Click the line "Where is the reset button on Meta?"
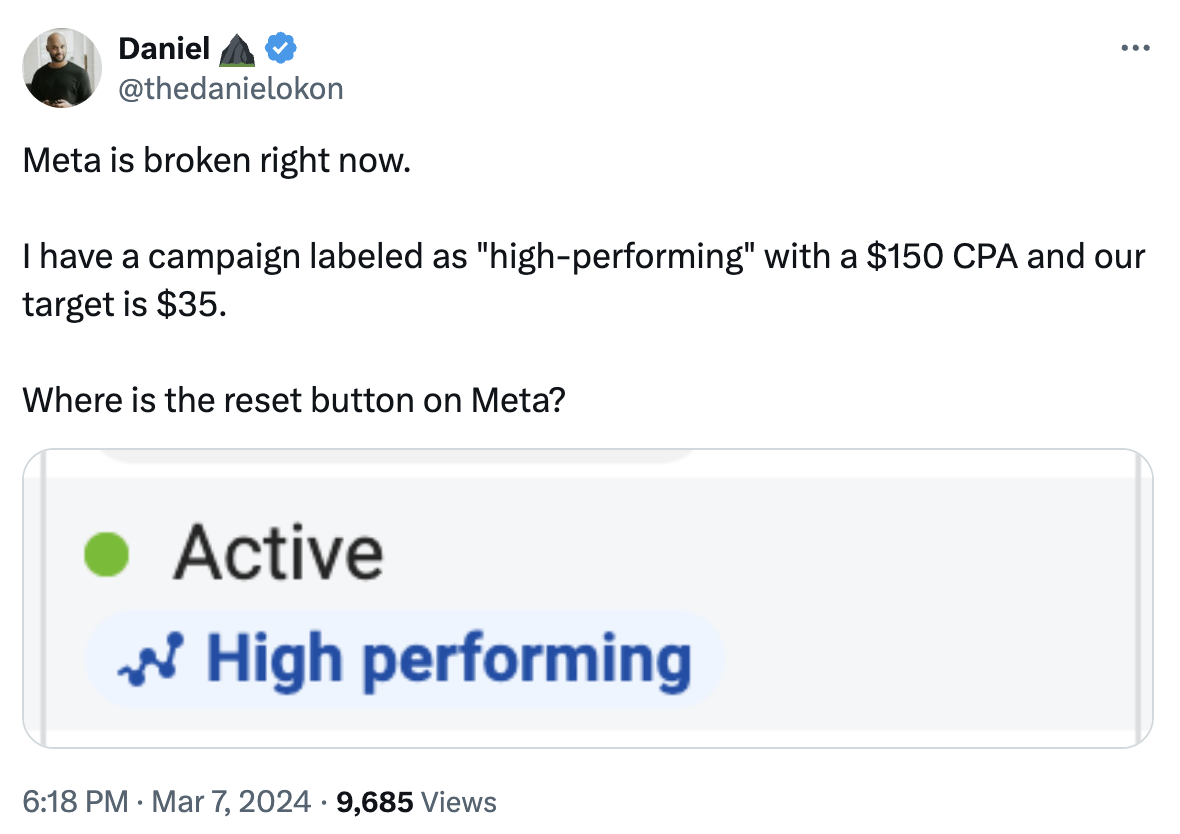Screen dimensions: 1180x834 coord(294,400)
